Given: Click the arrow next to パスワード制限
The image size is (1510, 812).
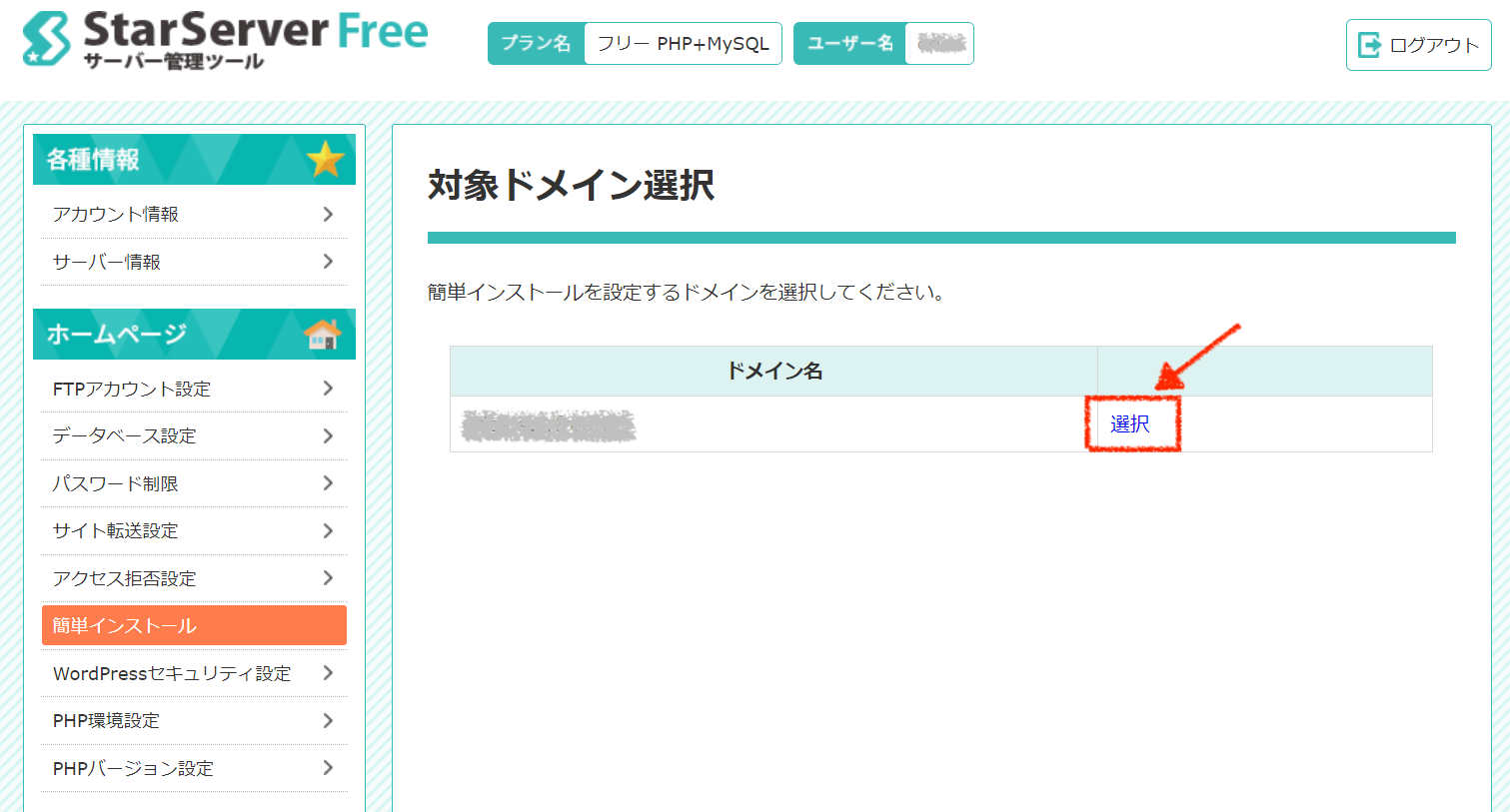Looking at the screenshot, I should tap(328, 483).
